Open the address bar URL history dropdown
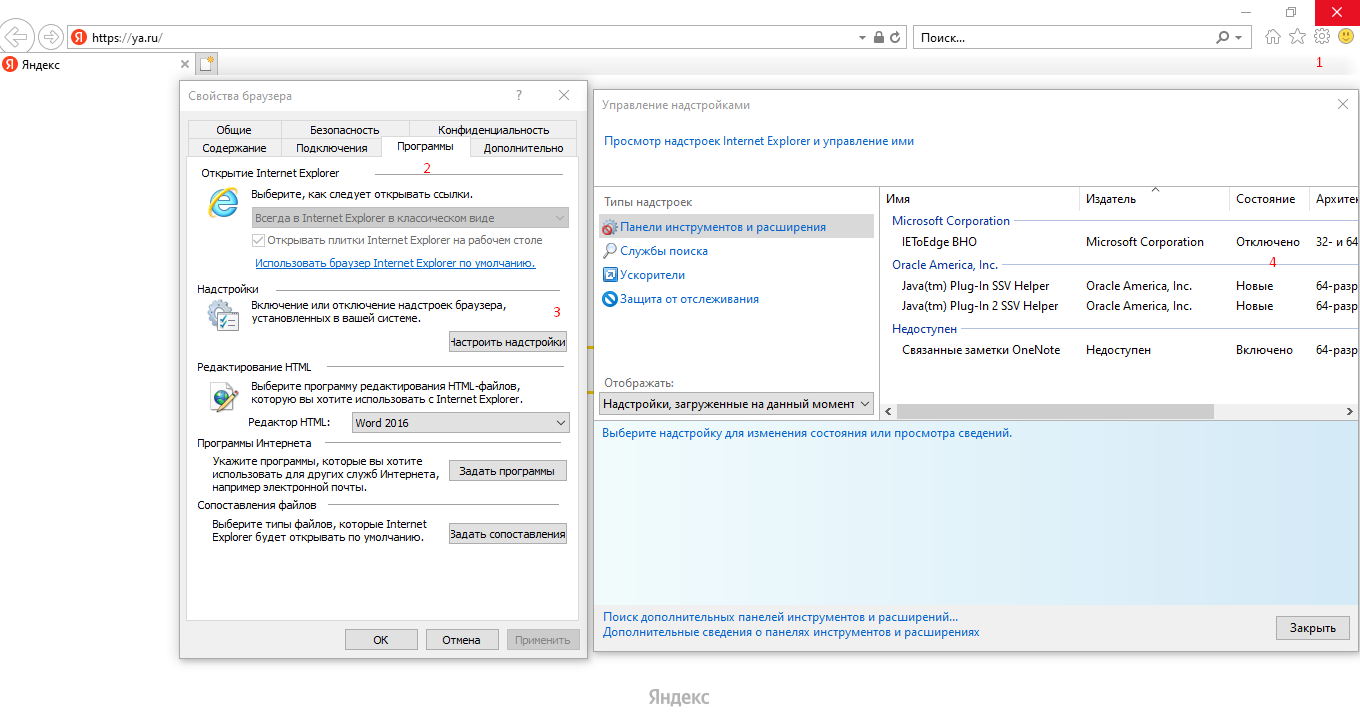 (x=862, y=38)
